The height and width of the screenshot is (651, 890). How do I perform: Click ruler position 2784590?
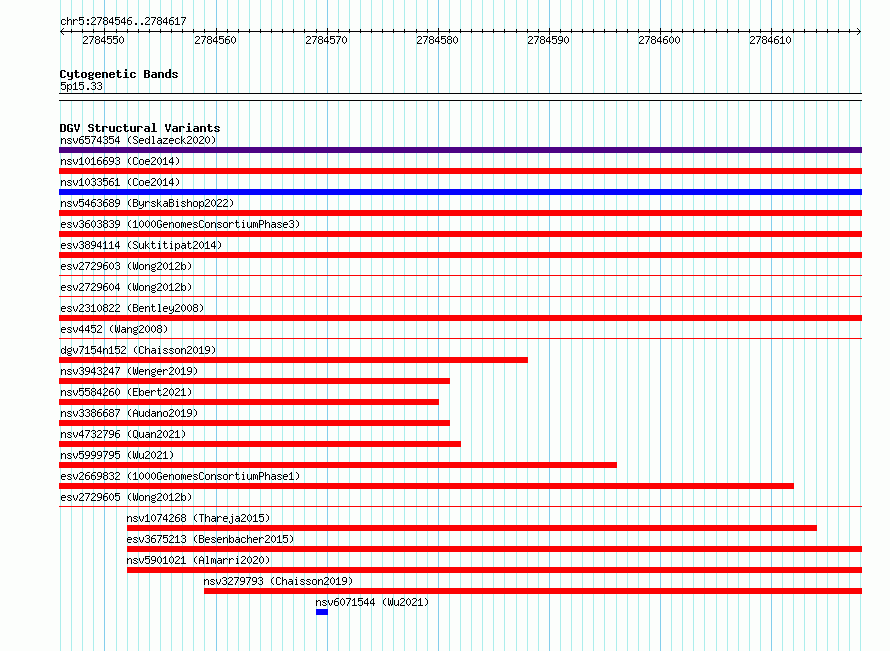pos(548,40)
